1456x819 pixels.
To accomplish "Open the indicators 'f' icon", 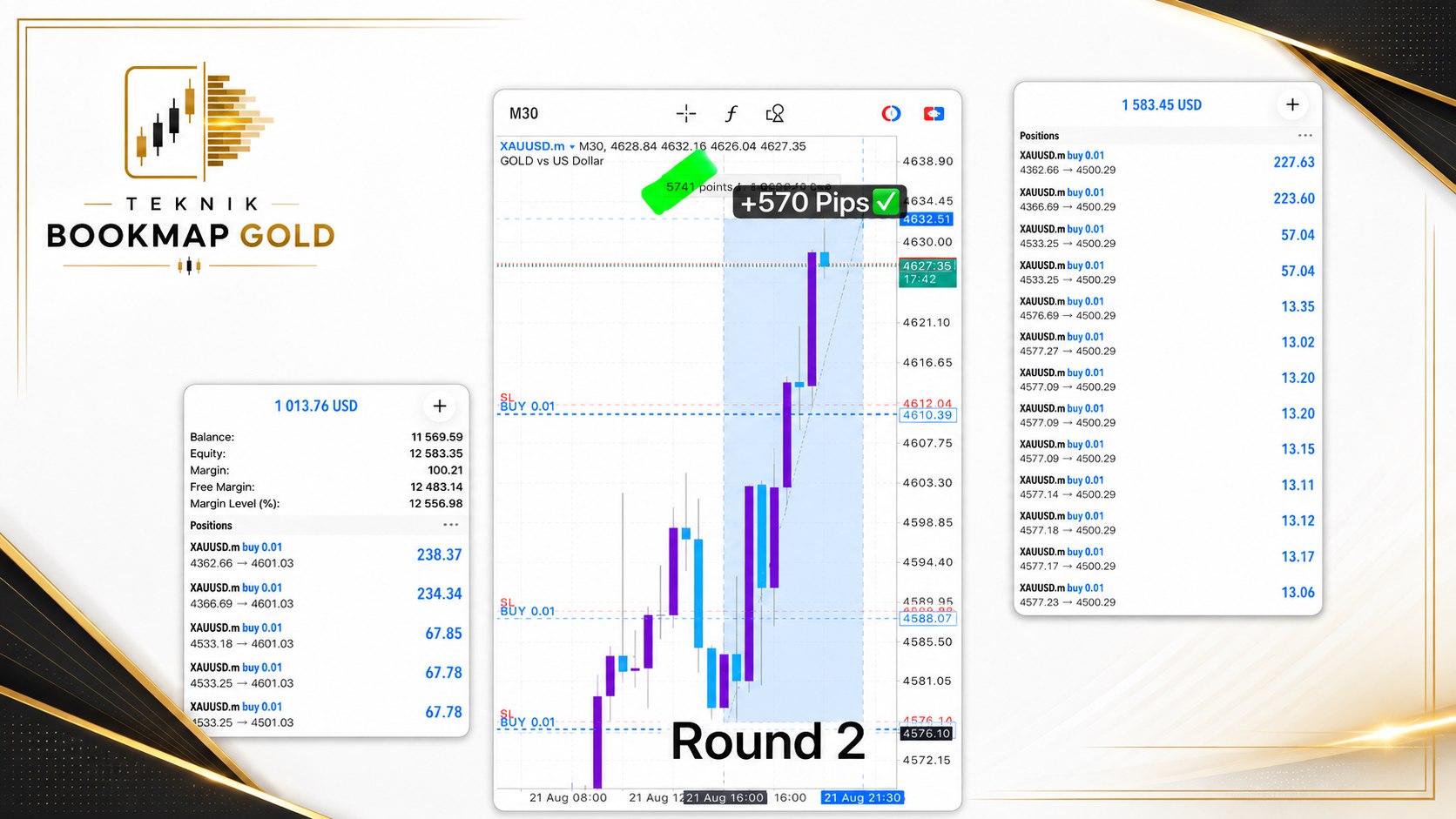I will [731, 113].
